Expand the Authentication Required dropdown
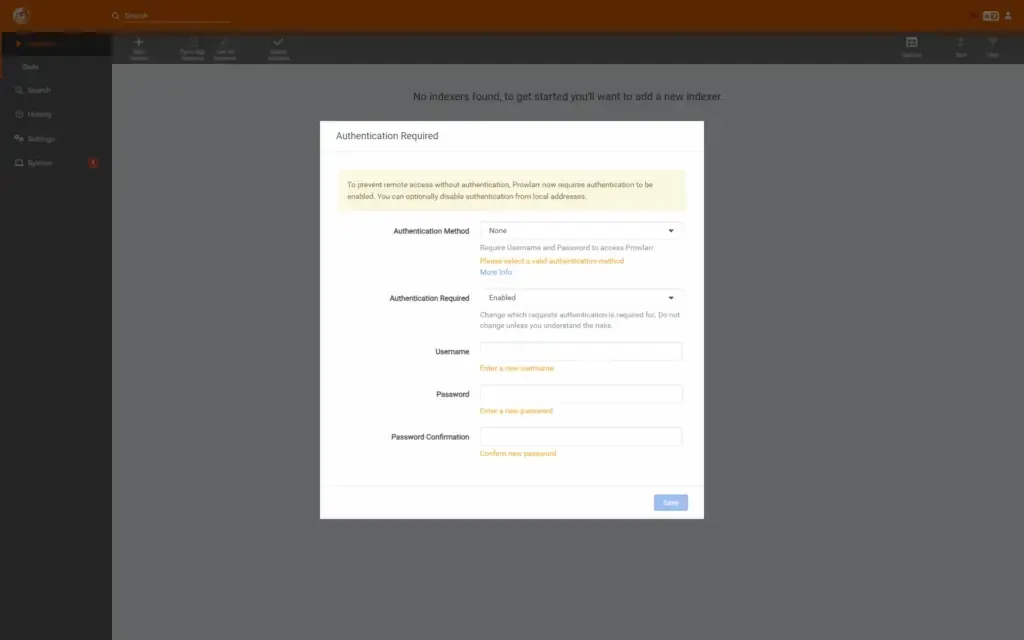This screenshot has height=640, width=1024. click(x=581, y=298)
